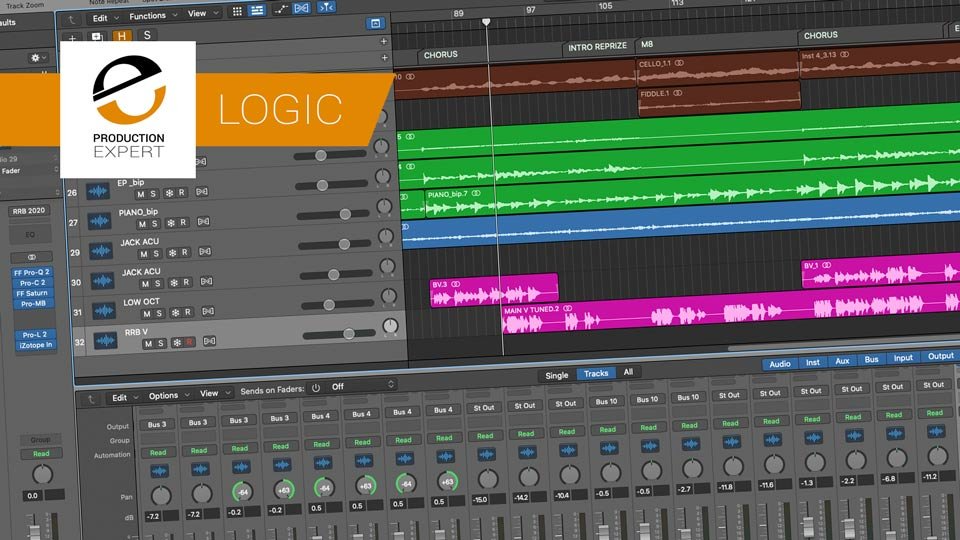Open the Pro-L 2 plug-in slot
Image resolution: width=960 pixels, height=540 pixels.
[35, 335]
